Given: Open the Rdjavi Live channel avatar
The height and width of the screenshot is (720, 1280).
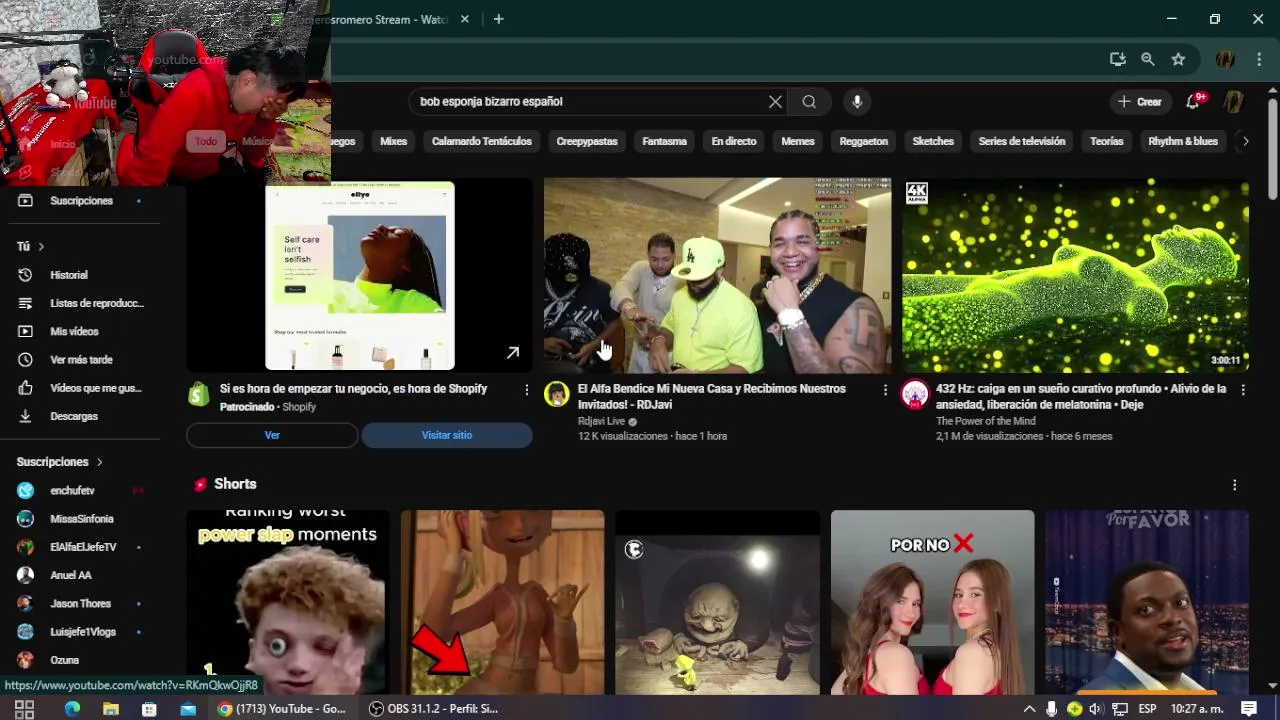Looking at the screenshot, I should pyautogui.click(x=556, y=394).
